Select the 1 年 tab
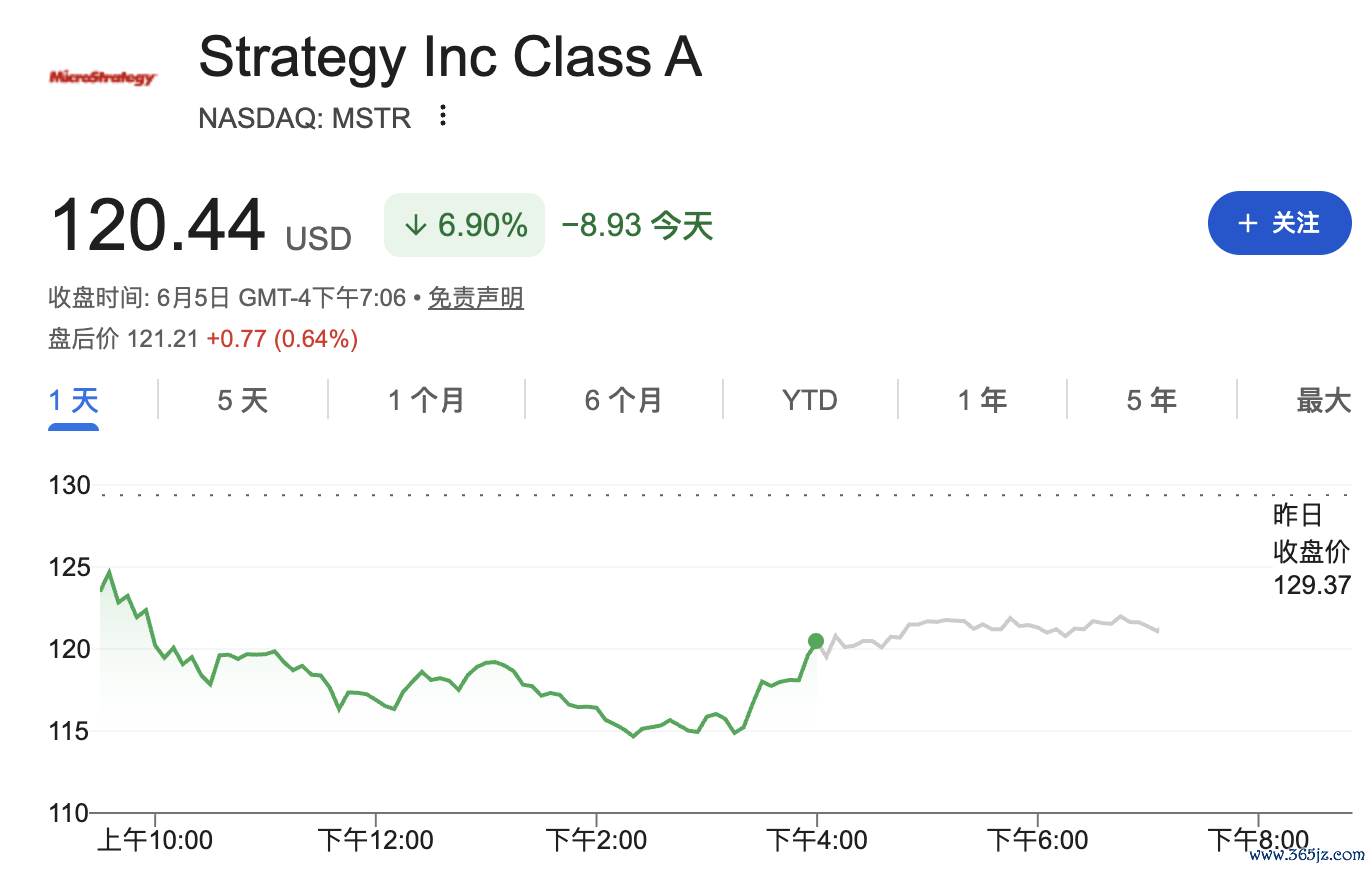1372x870 pixels. coord(982,401)
